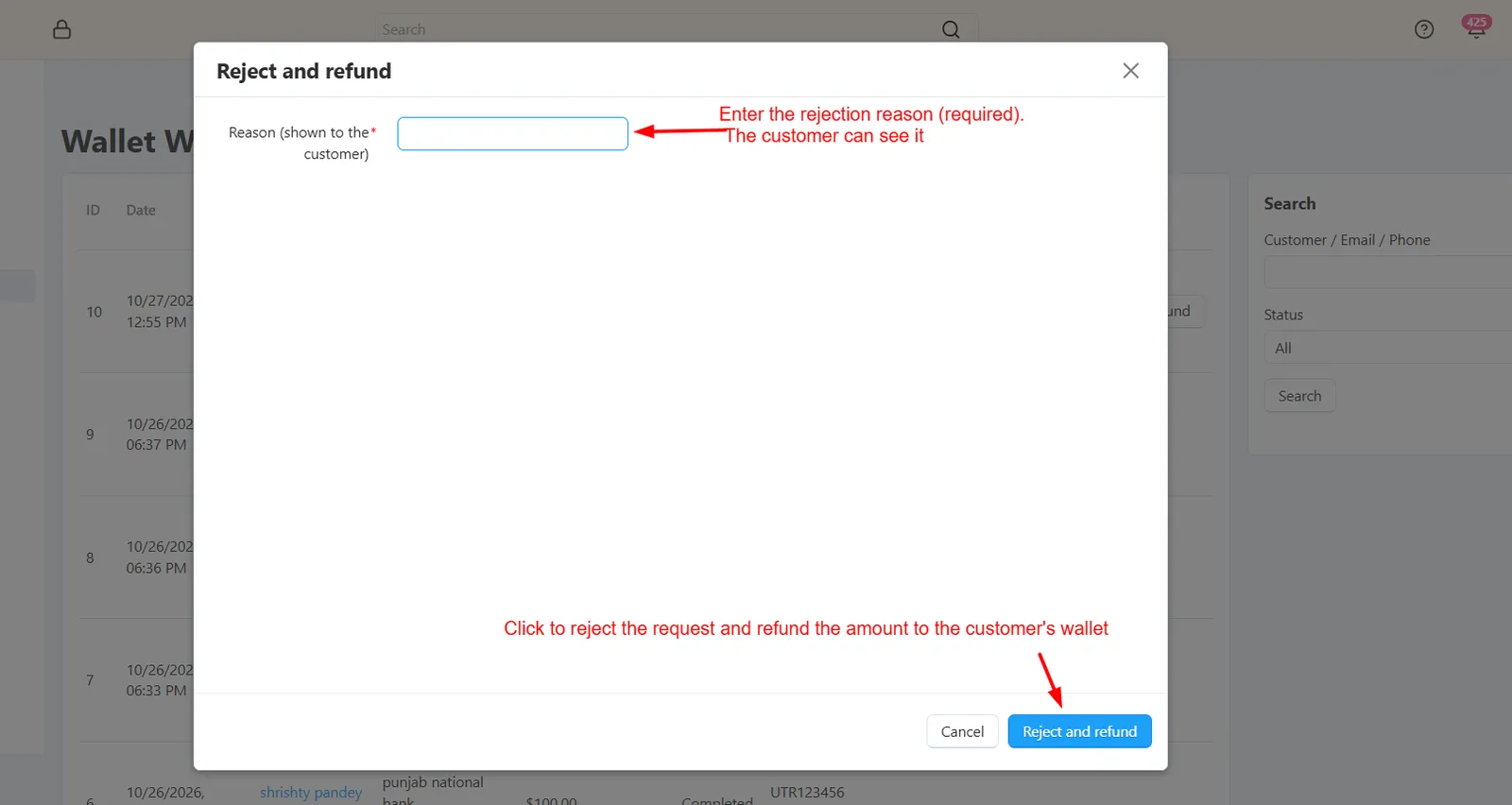
Task: Select the UTR123456 reference text
Action: pyautogui.click(x=807, y=793)
